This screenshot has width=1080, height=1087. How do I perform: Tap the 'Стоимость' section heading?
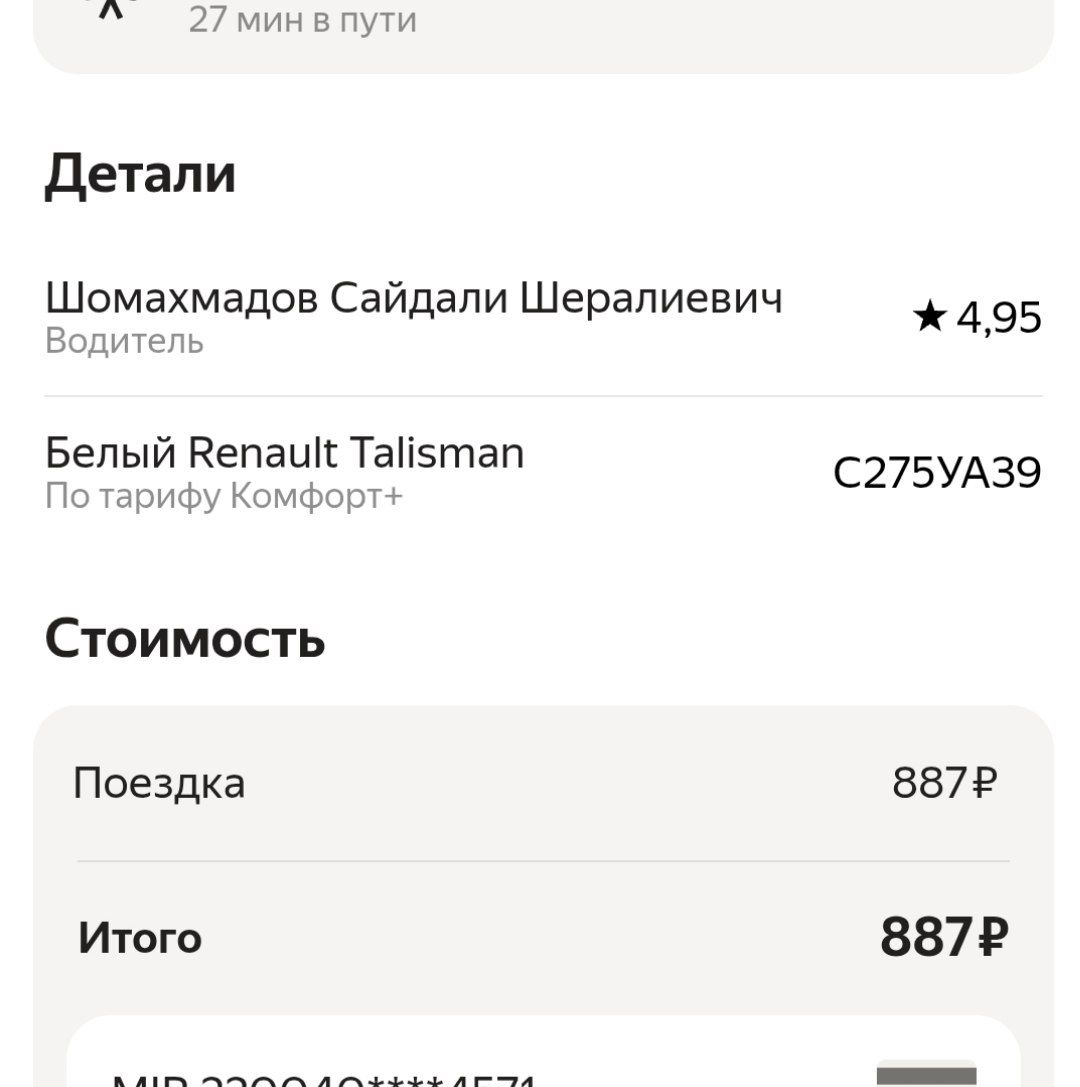(185, 638)
